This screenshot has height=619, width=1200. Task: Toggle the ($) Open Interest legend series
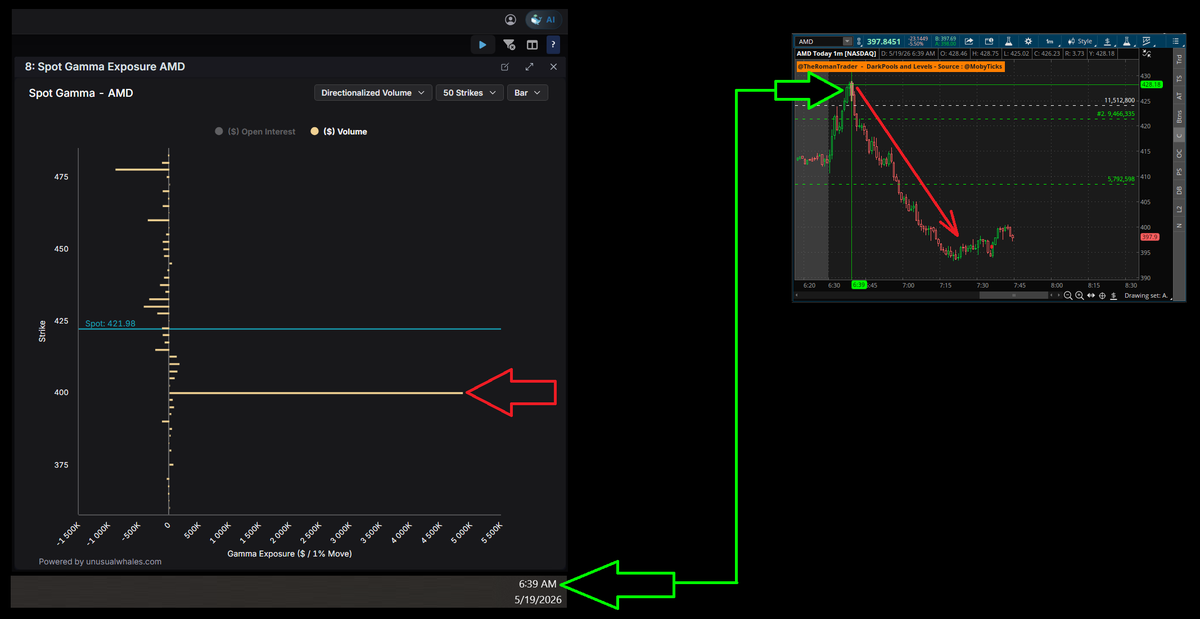tap(255, 131)
